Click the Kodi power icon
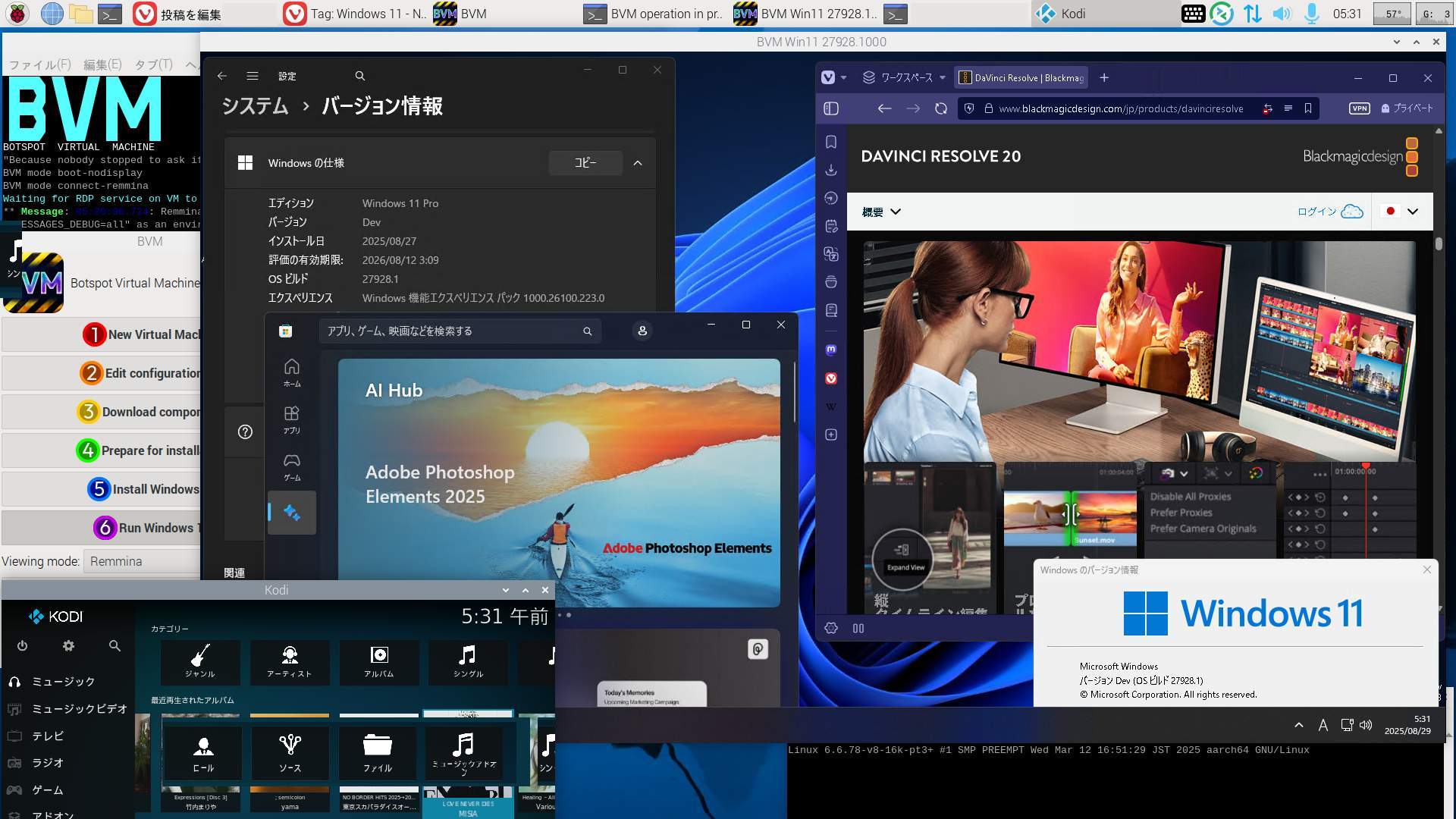This screenshot has width=1456, height=819. click(22, 646)
